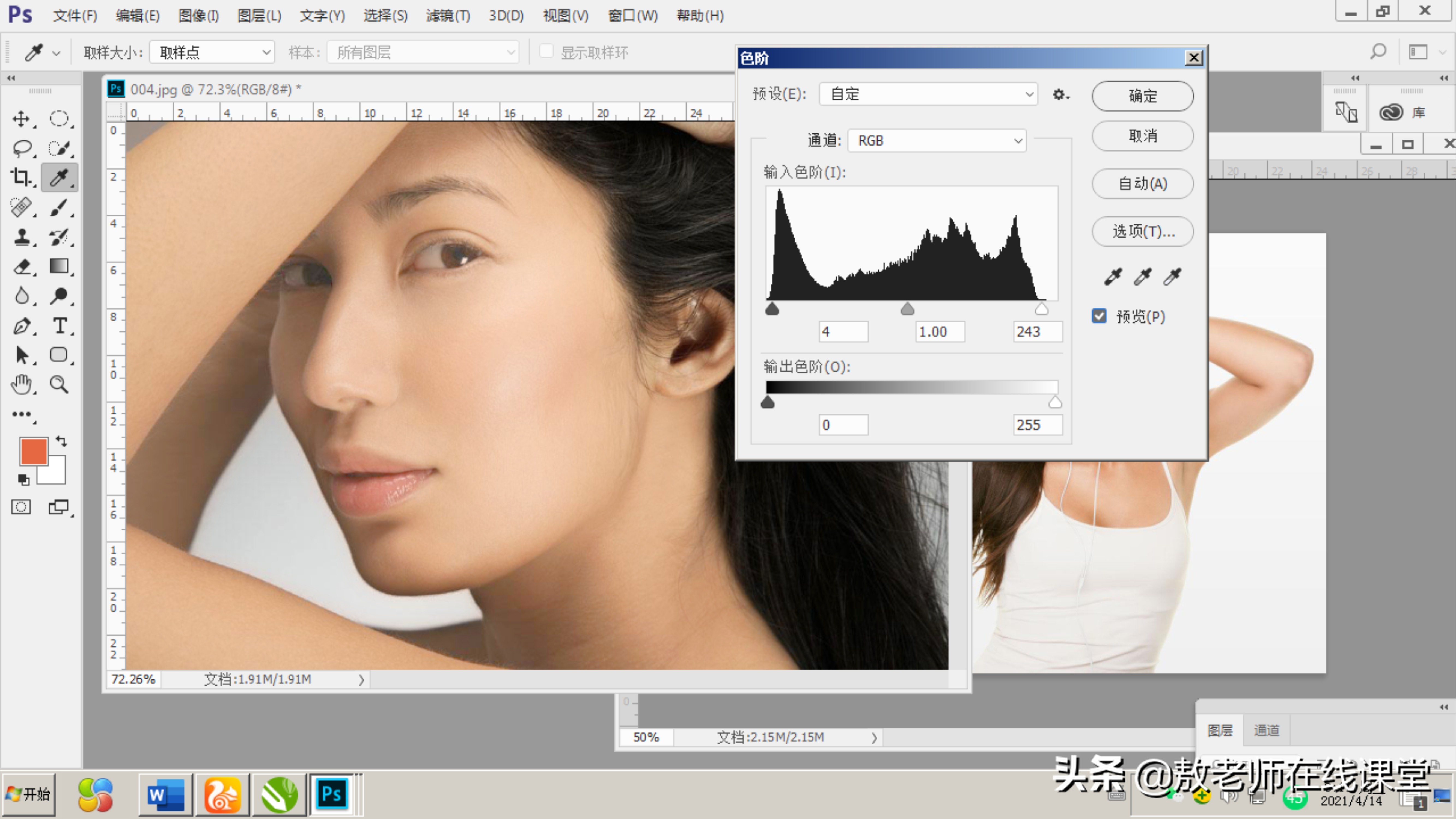1456x819 pixels.
Task: Toggle the Preview checkbox in Levels
Action: [x=1099, y=316]
